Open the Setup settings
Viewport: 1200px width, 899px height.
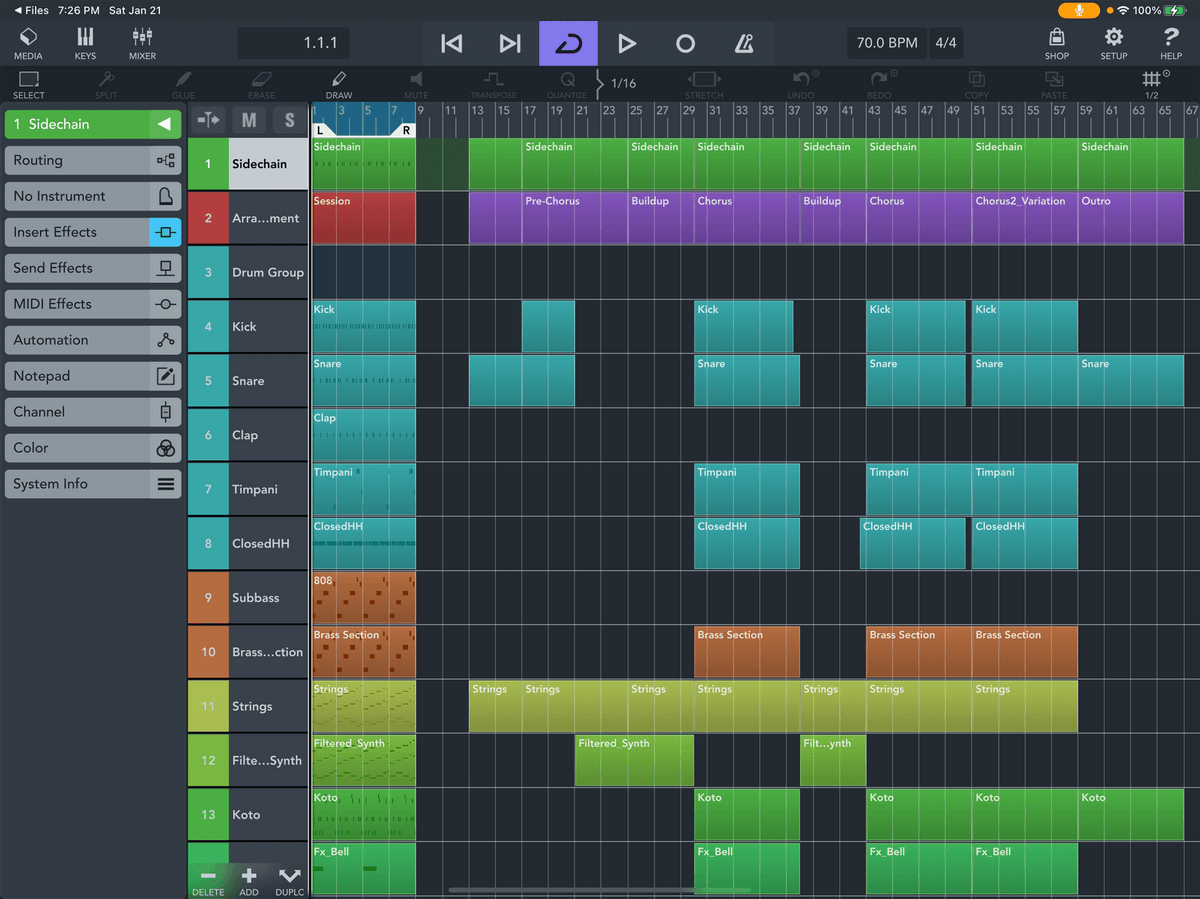tap(1113, 43)
